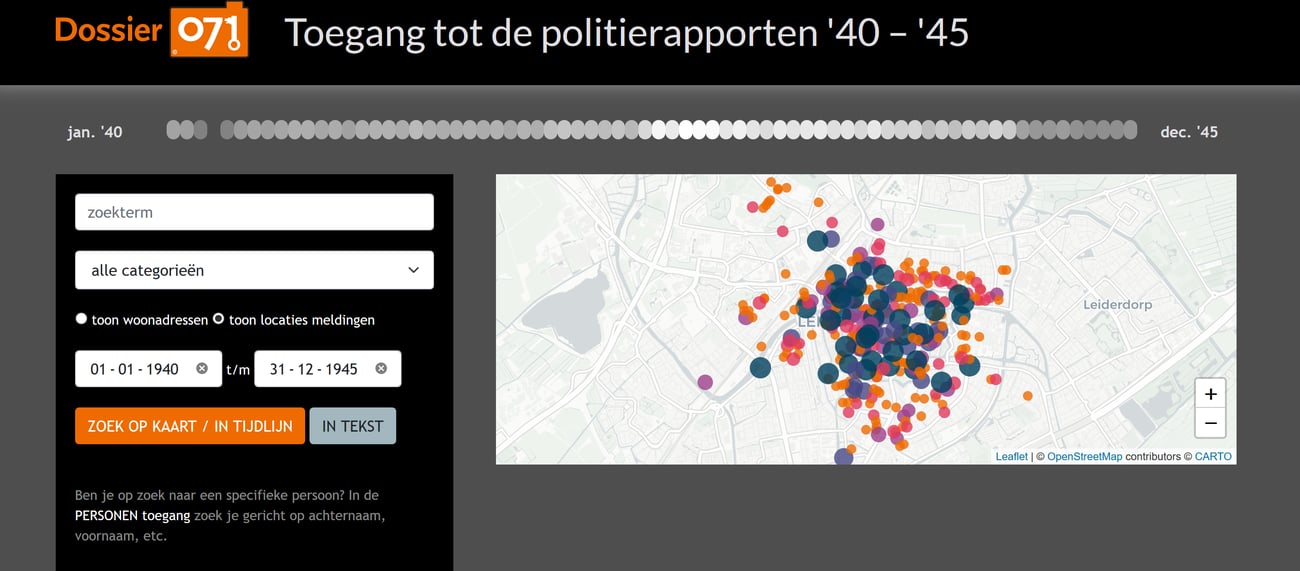
Task: Click the first timeline dot after jan. '40
Action: [173, 130]
